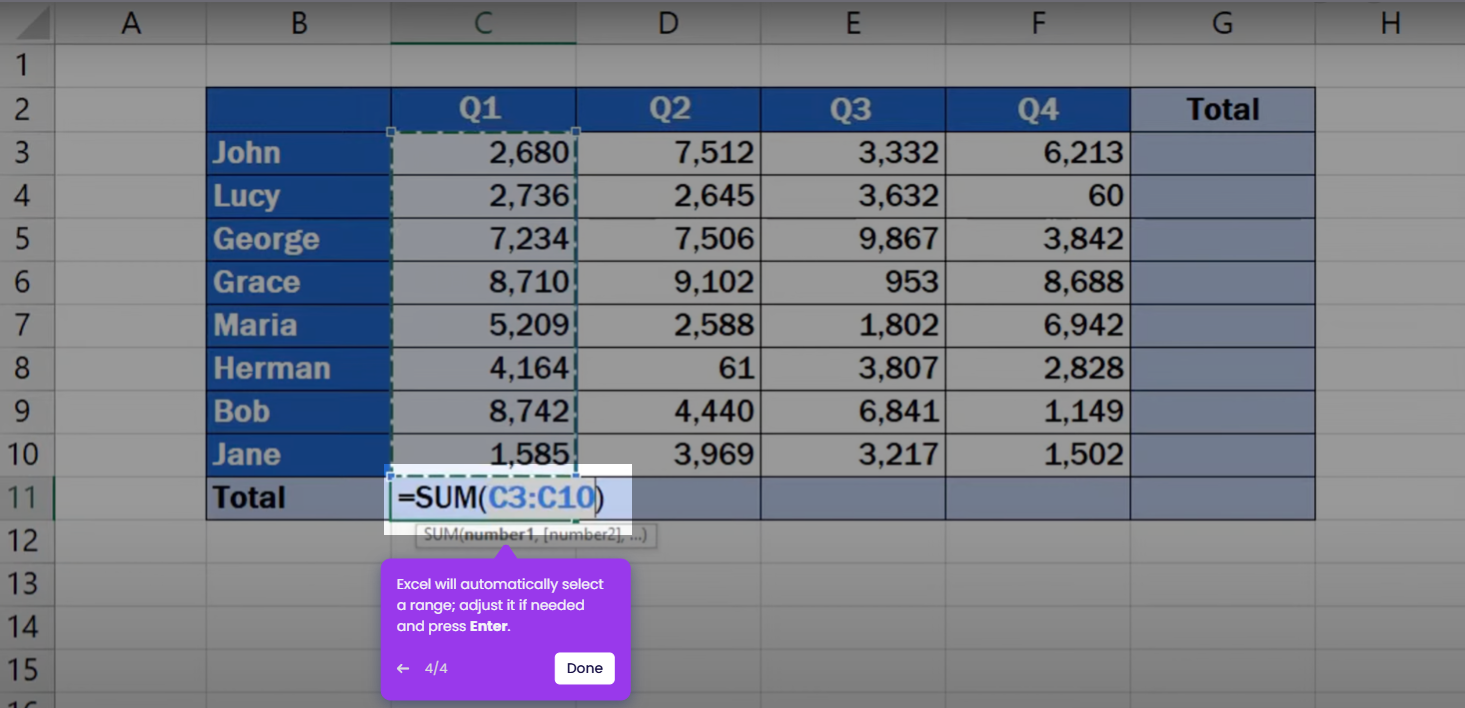Select column A header
Screen dimensions: 1465x708
(x=130, y=23)
